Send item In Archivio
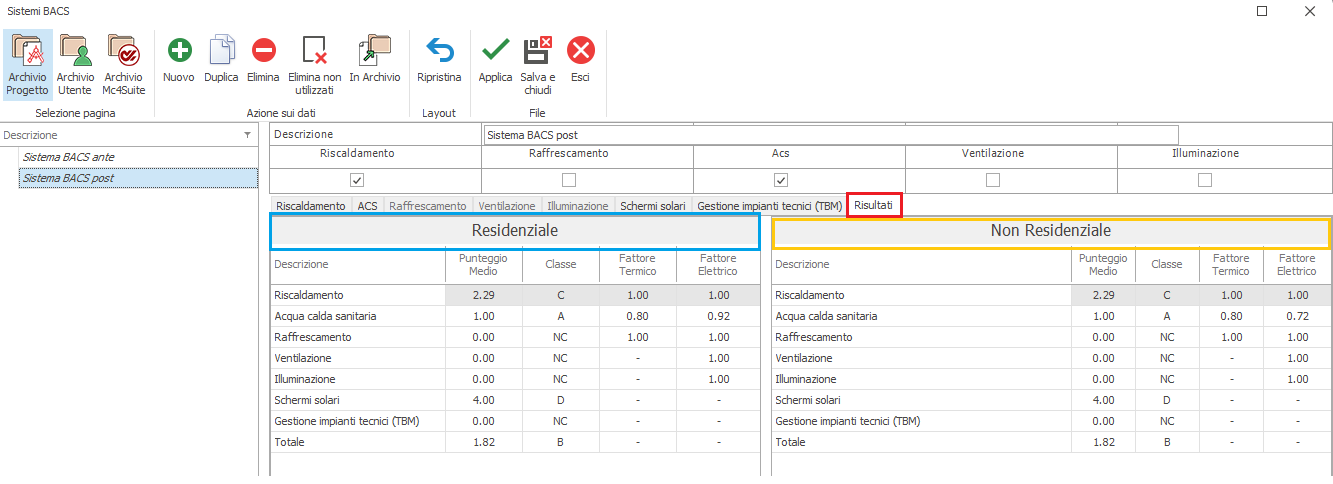1333x484 pixels. (x=375, y=50)
